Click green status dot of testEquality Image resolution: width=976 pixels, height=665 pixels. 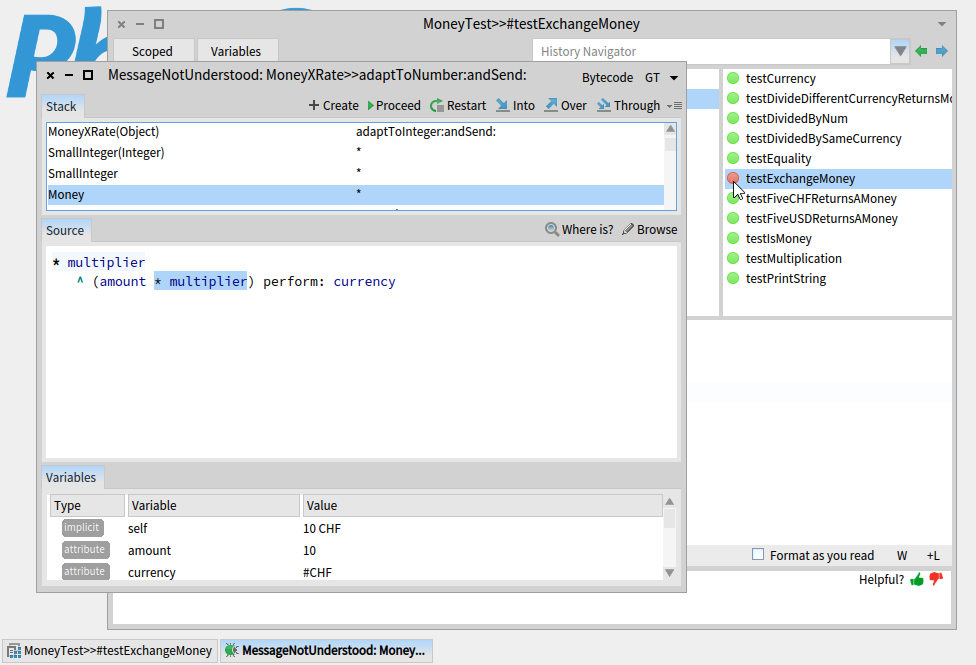click(733, 158)
